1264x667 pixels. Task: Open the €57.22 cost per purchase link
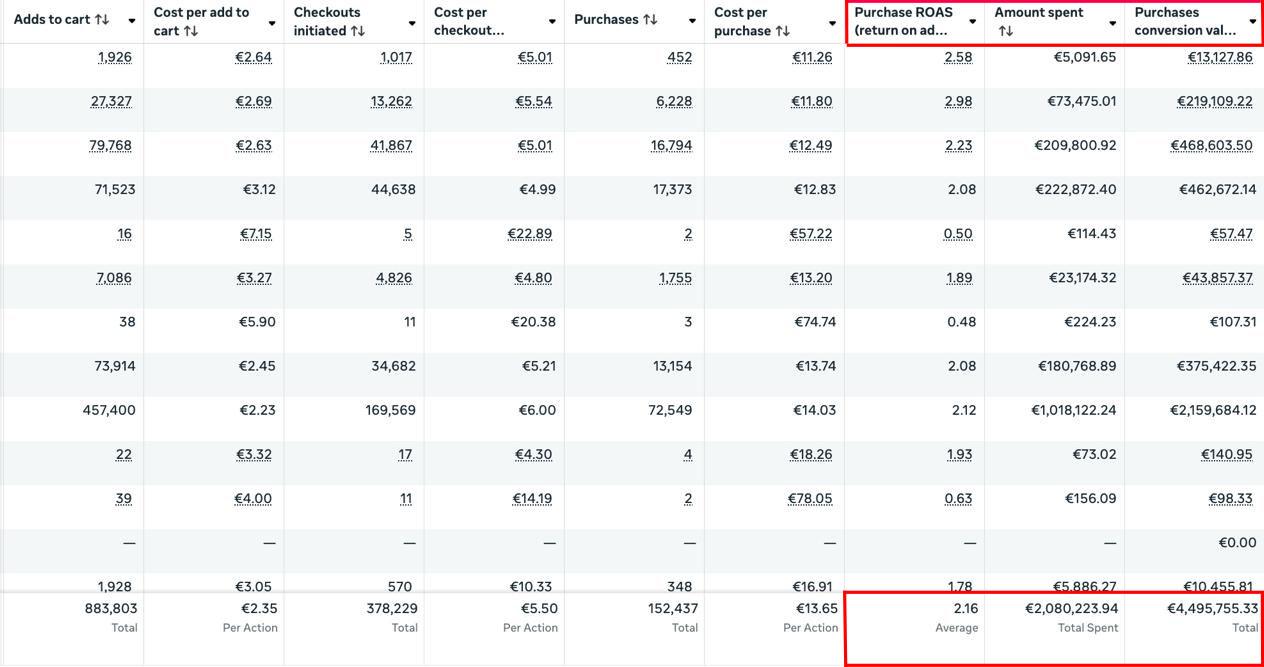click(x=811, y=233)
